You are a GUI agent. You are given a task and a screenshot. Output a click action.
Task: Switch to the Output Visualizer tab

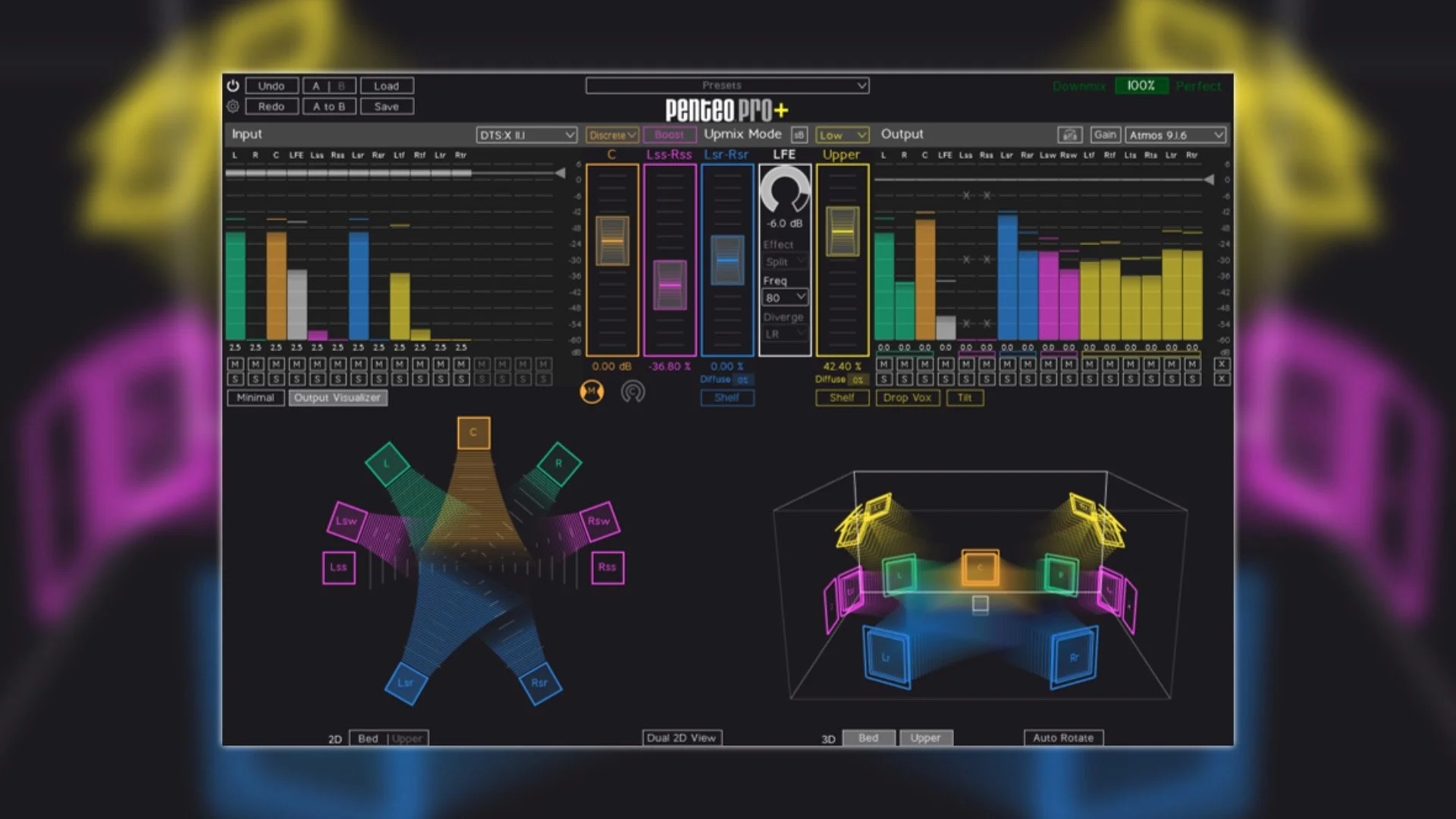click(x=337, y=397)
